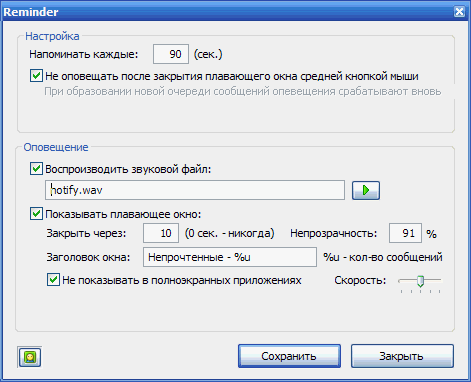Viewport: 471px width, 382px height.
Task: Play the notify.wav sound preview
Action: 366,190
